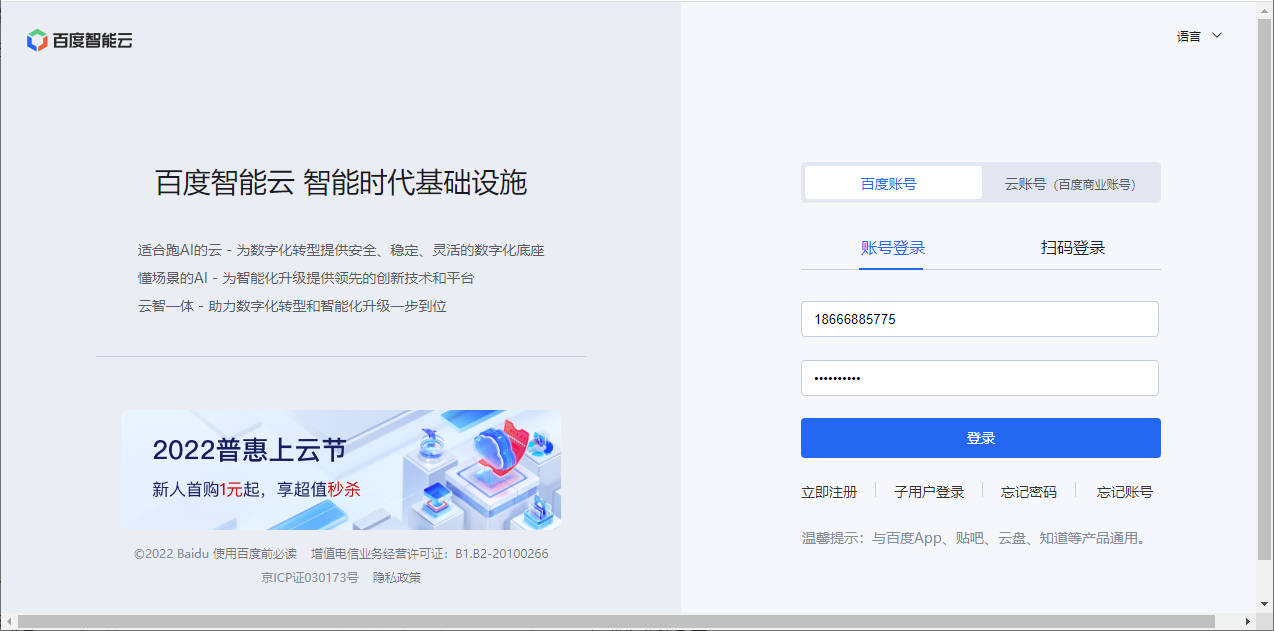This screenshot has height=631, width=1274.
Task: Select the 百度账号 account type tab
Action: point(893,183)
